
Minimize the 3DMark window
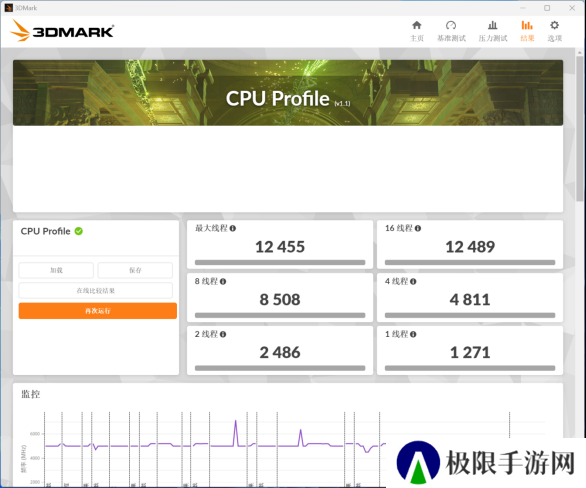tap(522, 8)
